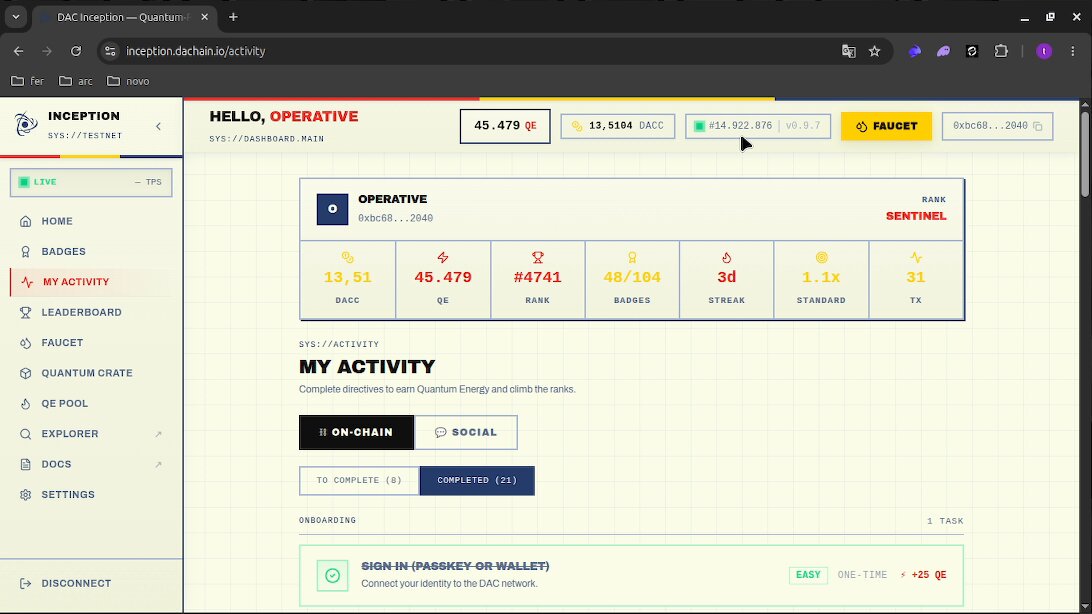The image size is (1092, 614).
Task: Switch to the On-Chain tab
Action: pyautogui.click(x=357, y=432)
